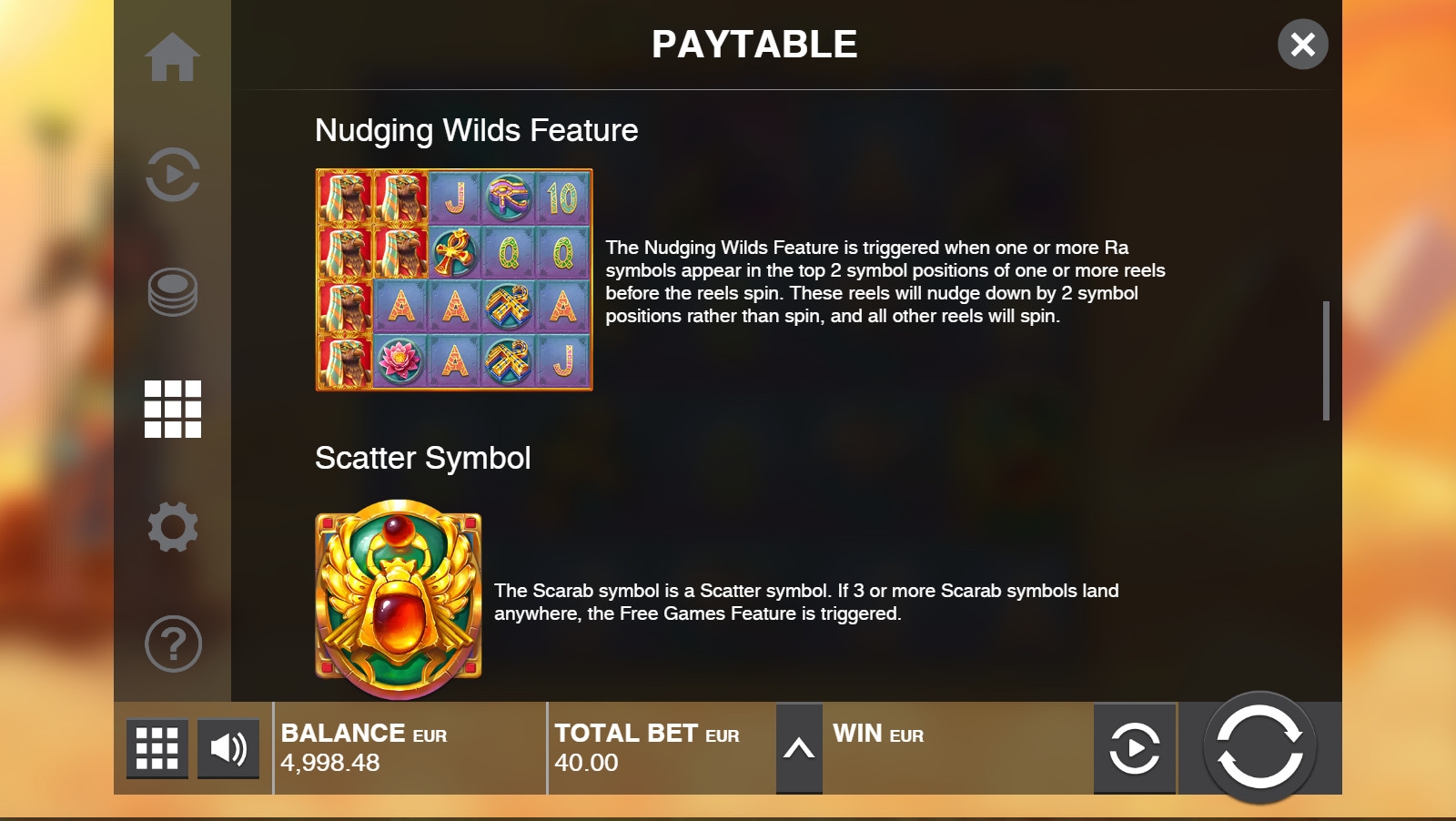
Task: Open autoplay settings in left sidebar
Action: (172, 174)
